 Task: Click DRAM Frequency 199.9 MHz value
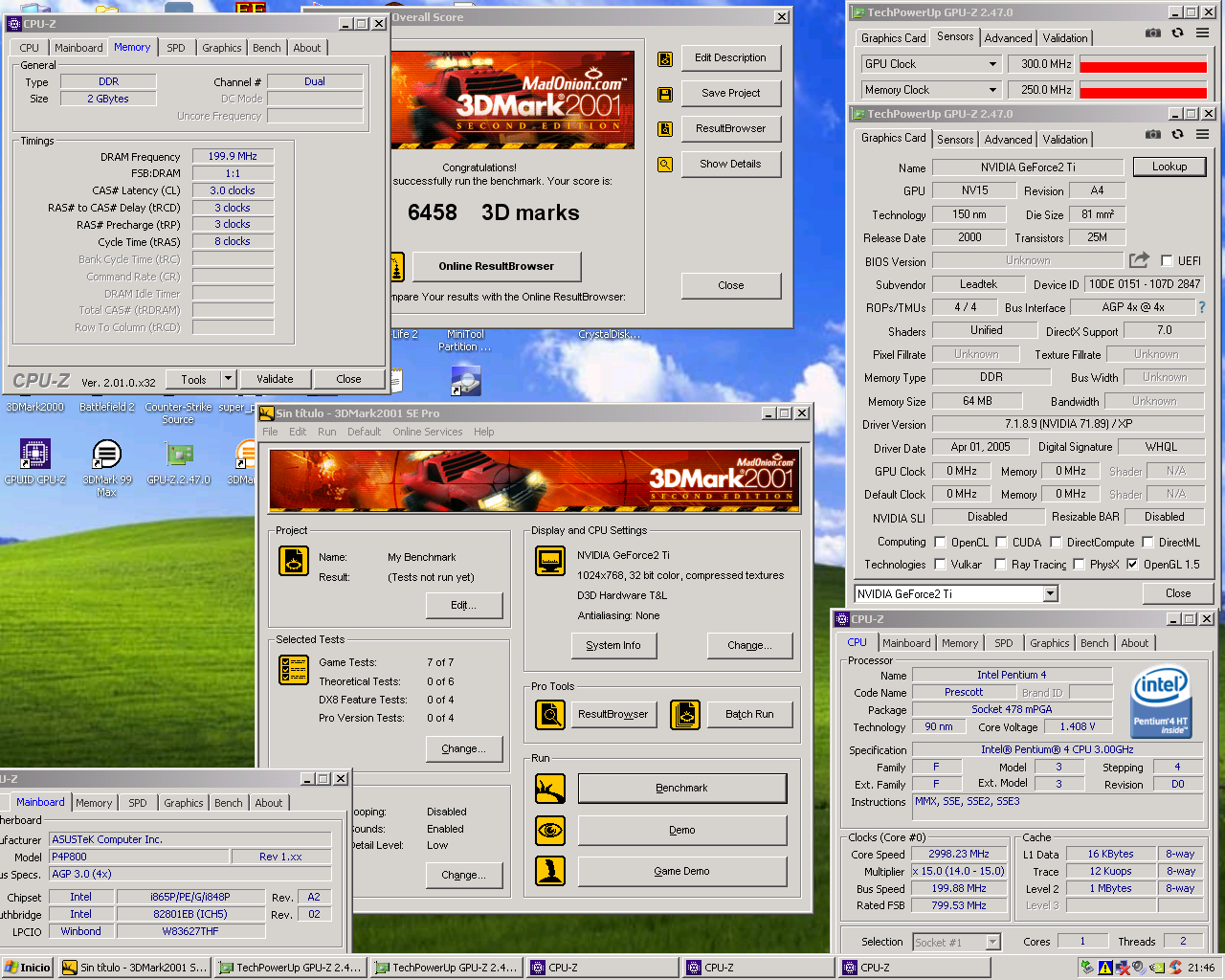233,156
